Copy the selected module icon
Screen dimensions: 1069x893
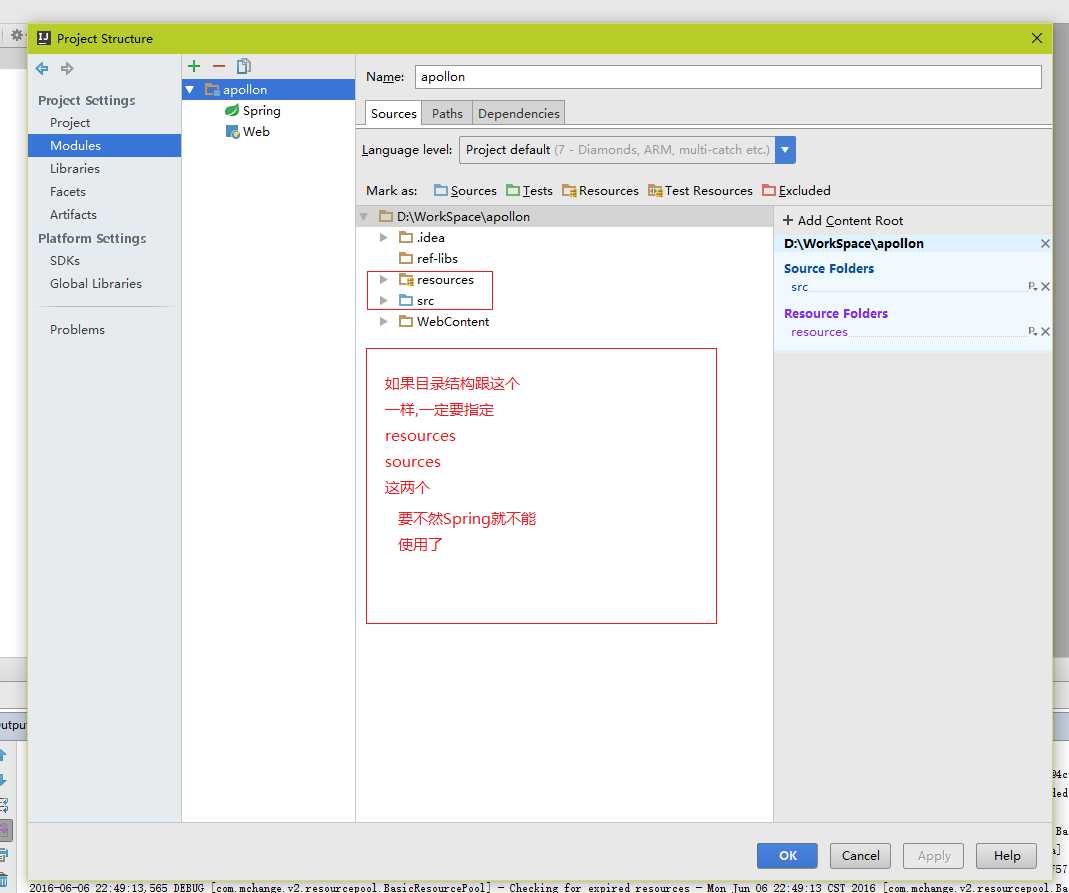click(244, 66)
